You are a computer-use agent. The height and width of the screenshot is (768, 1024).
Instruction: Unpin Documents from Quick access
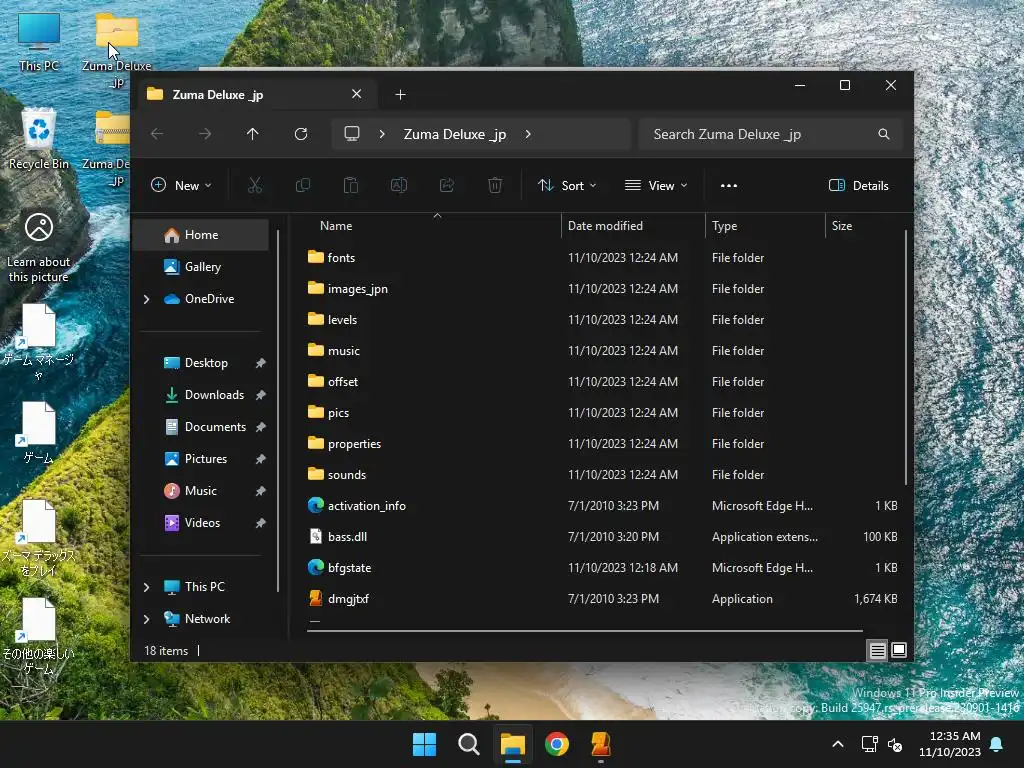(261, 427)
